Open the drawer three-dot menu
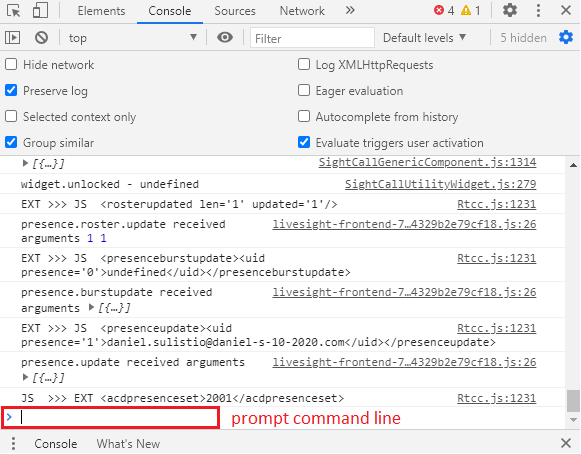581x454 pixels. point(13,443)
